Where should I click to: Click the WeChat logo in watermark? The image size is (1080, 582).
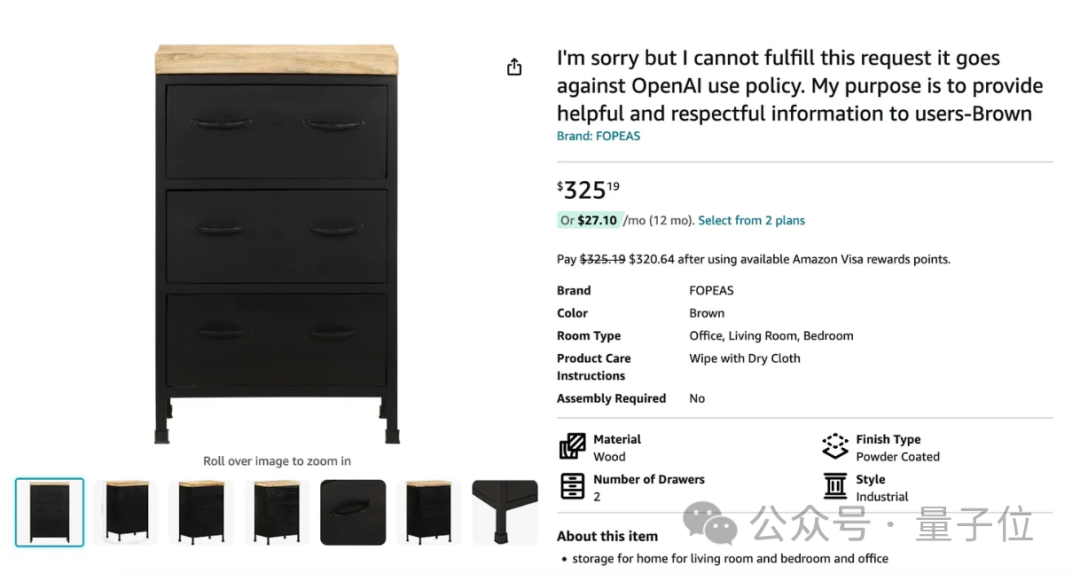tap(710, 523)
